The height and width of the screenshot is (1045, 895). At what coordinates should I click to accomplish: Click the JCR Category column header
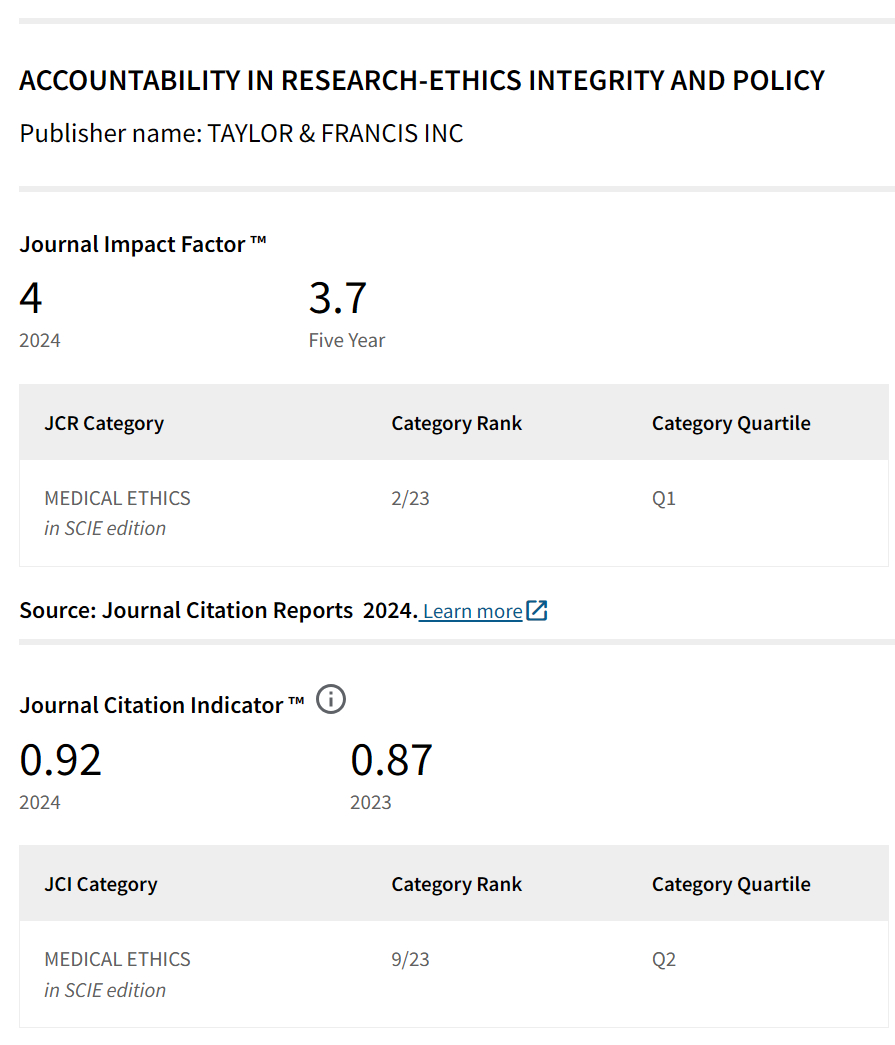pos(104,423)
